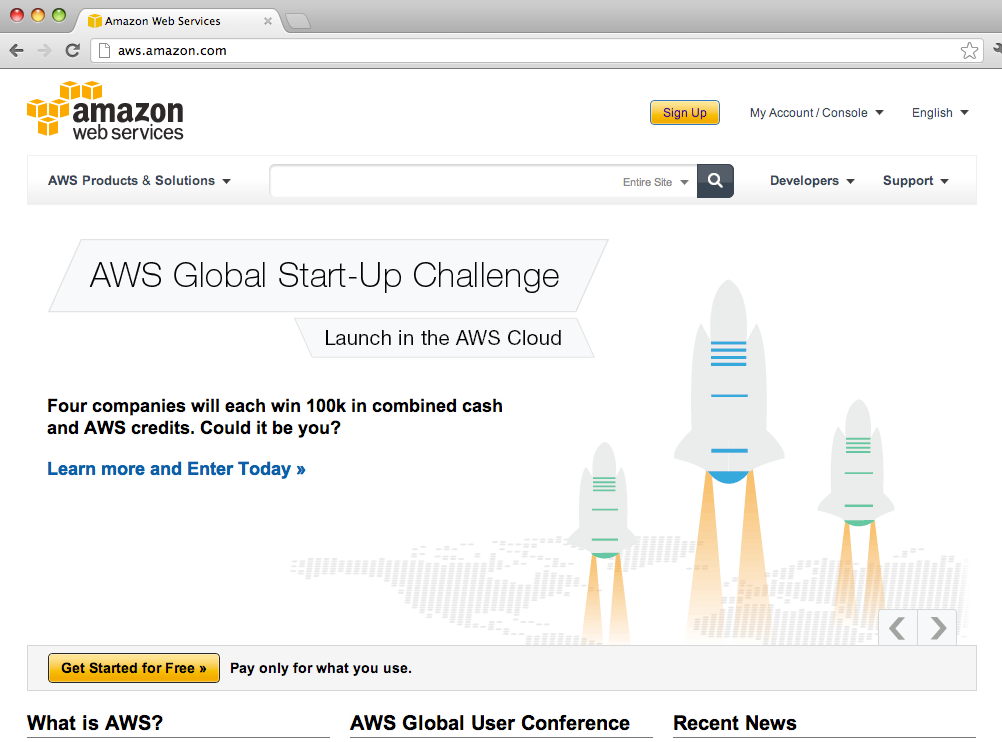Show next slide with right chevron
Image resolution: width=1002 pixels, height=742 pixels.
click(x=937, y=628)
